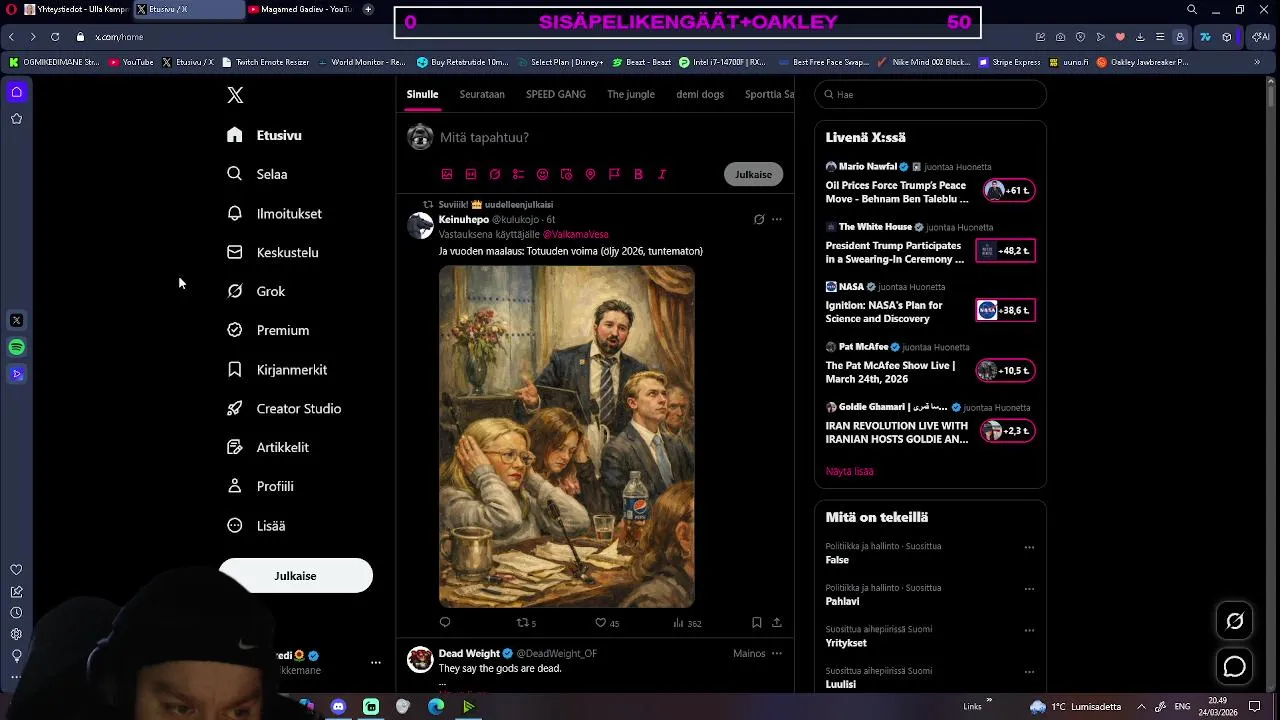Go to Etusivu in the sidebar
The image size is (1280, 720).
tap(265, 135)
